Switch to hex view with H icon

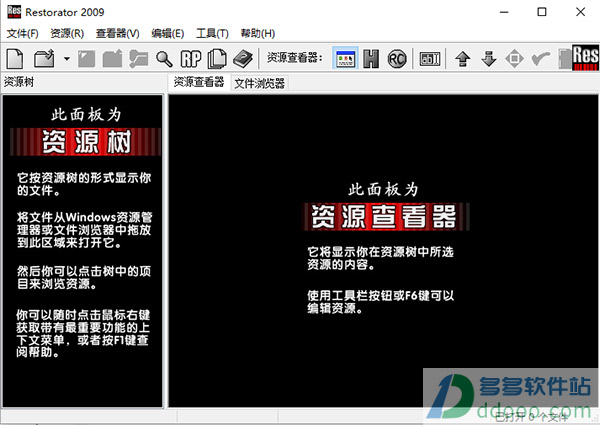click(x=371, y=59)
